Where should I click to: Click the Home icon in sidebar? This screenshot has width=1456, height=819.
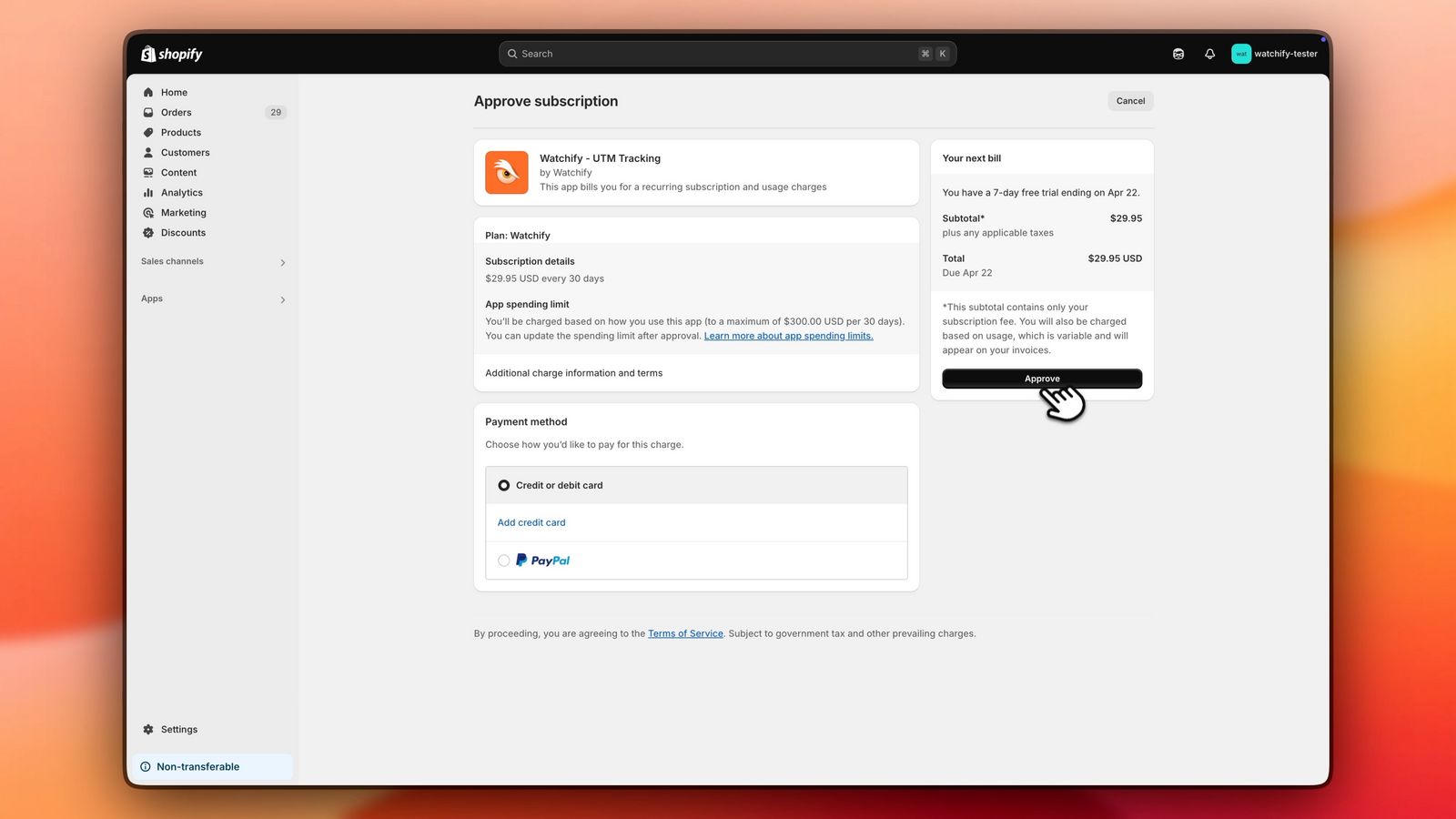tap(148, 92)
